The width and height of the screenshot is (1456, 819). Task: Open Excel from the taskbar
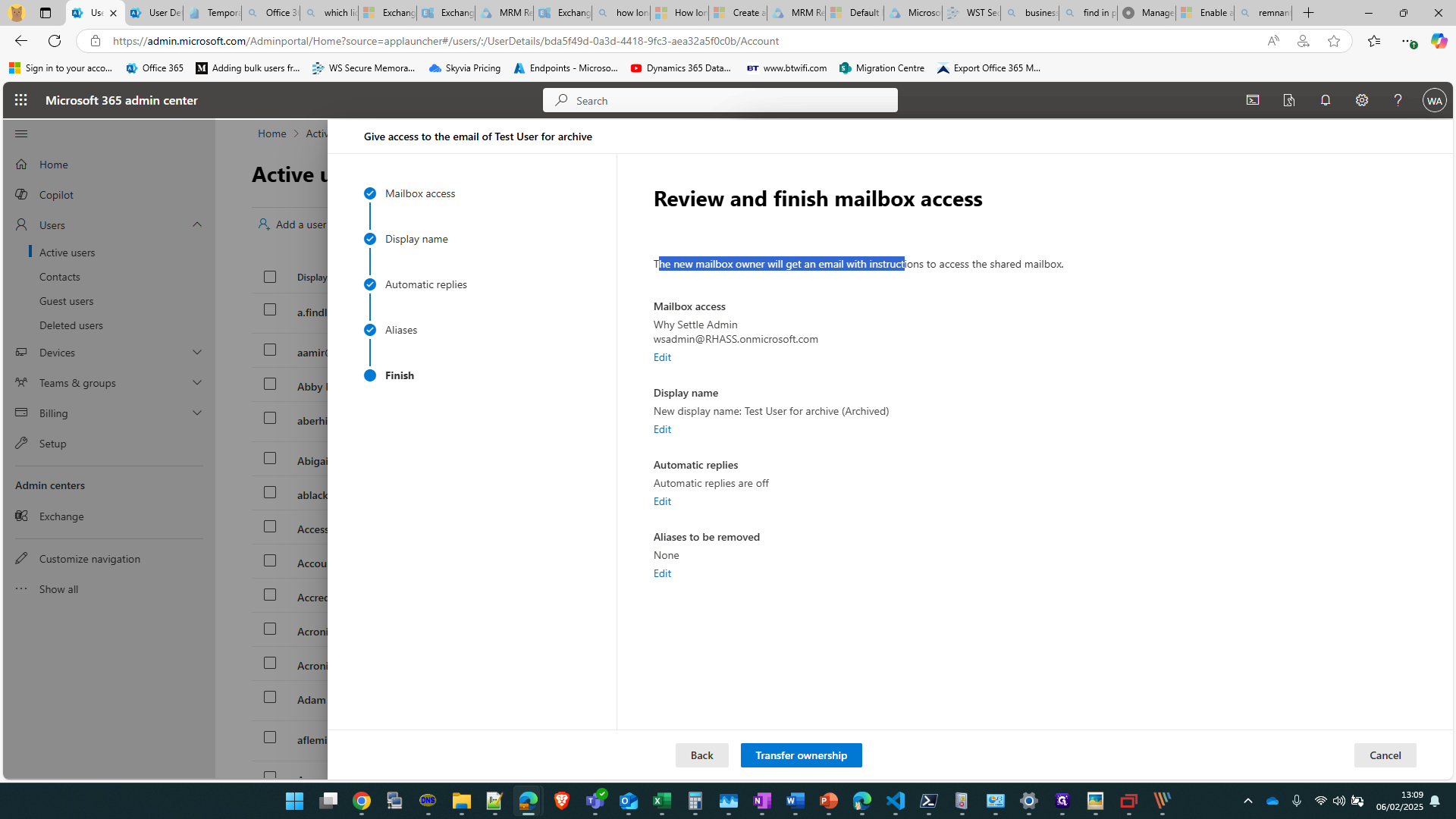662,801
